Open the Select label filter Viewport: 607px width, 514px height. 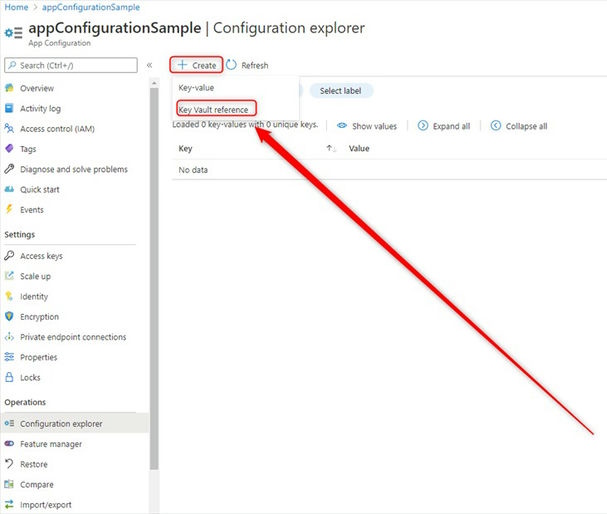pyautogui.click(x=341, y=91)
